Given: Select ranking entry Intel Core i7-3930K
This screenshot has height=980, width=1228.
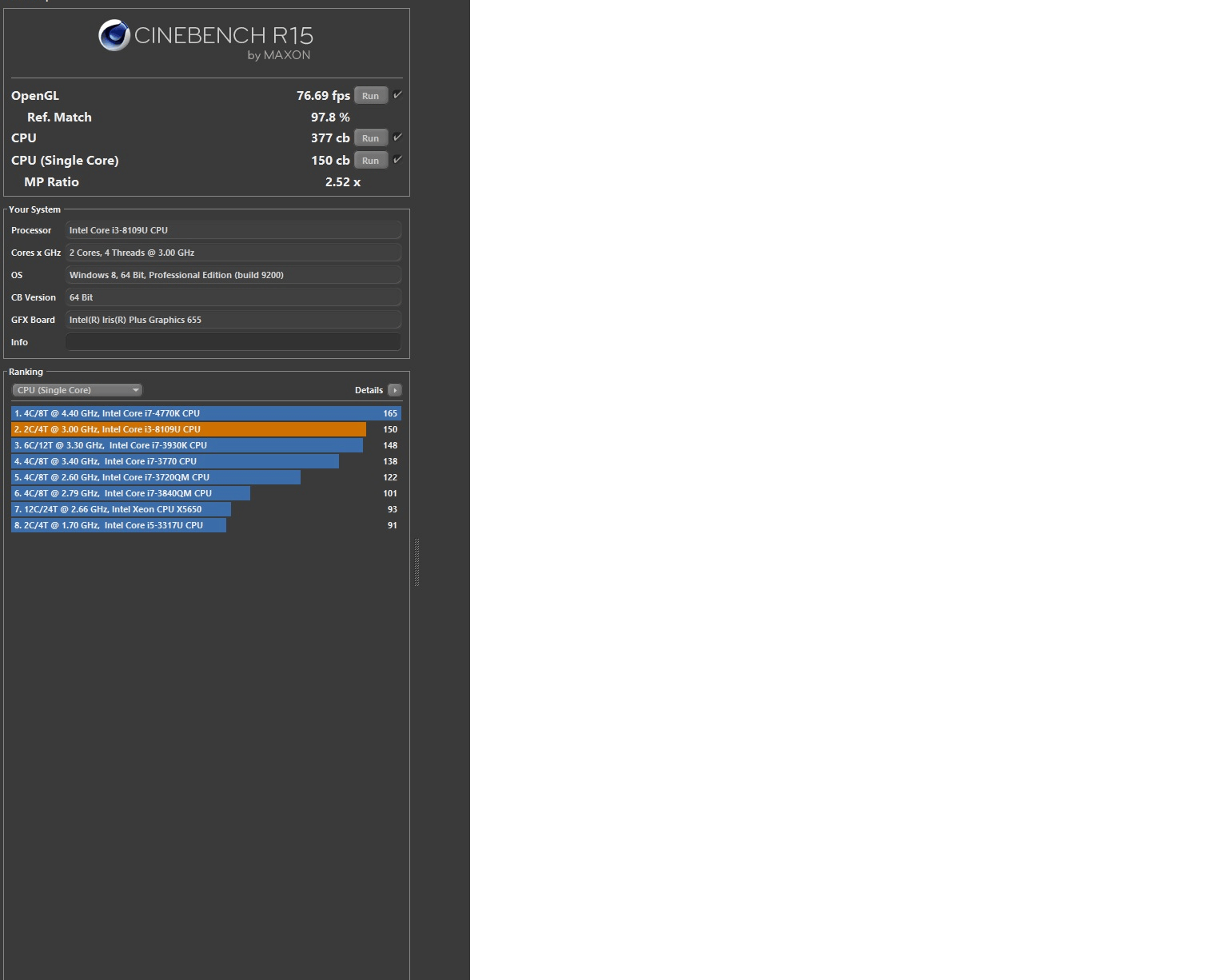Looking at the screenshot, I should point(206,445).
